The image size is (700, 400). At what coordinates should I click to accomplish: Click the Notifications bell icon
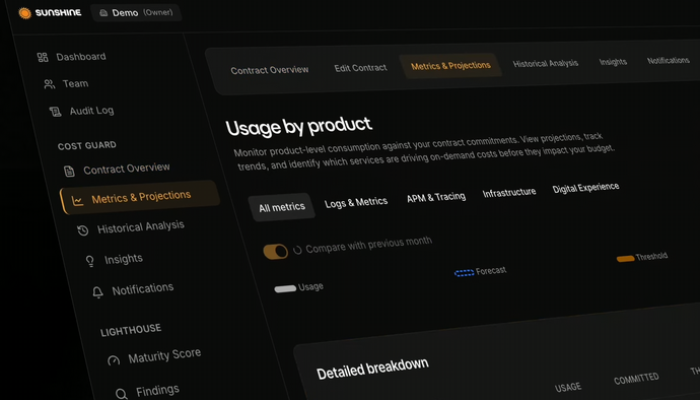[98, 292]
